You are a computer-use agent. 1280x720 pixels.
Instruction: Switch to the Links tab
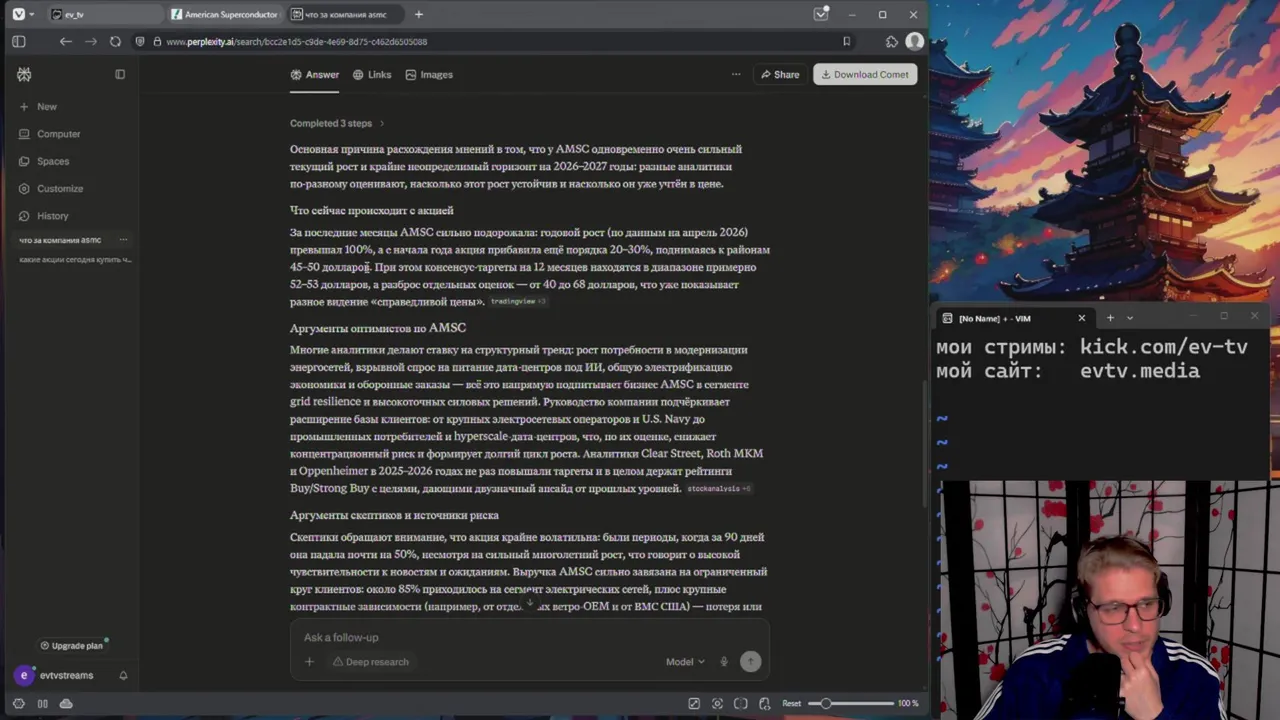pos(372,74)
